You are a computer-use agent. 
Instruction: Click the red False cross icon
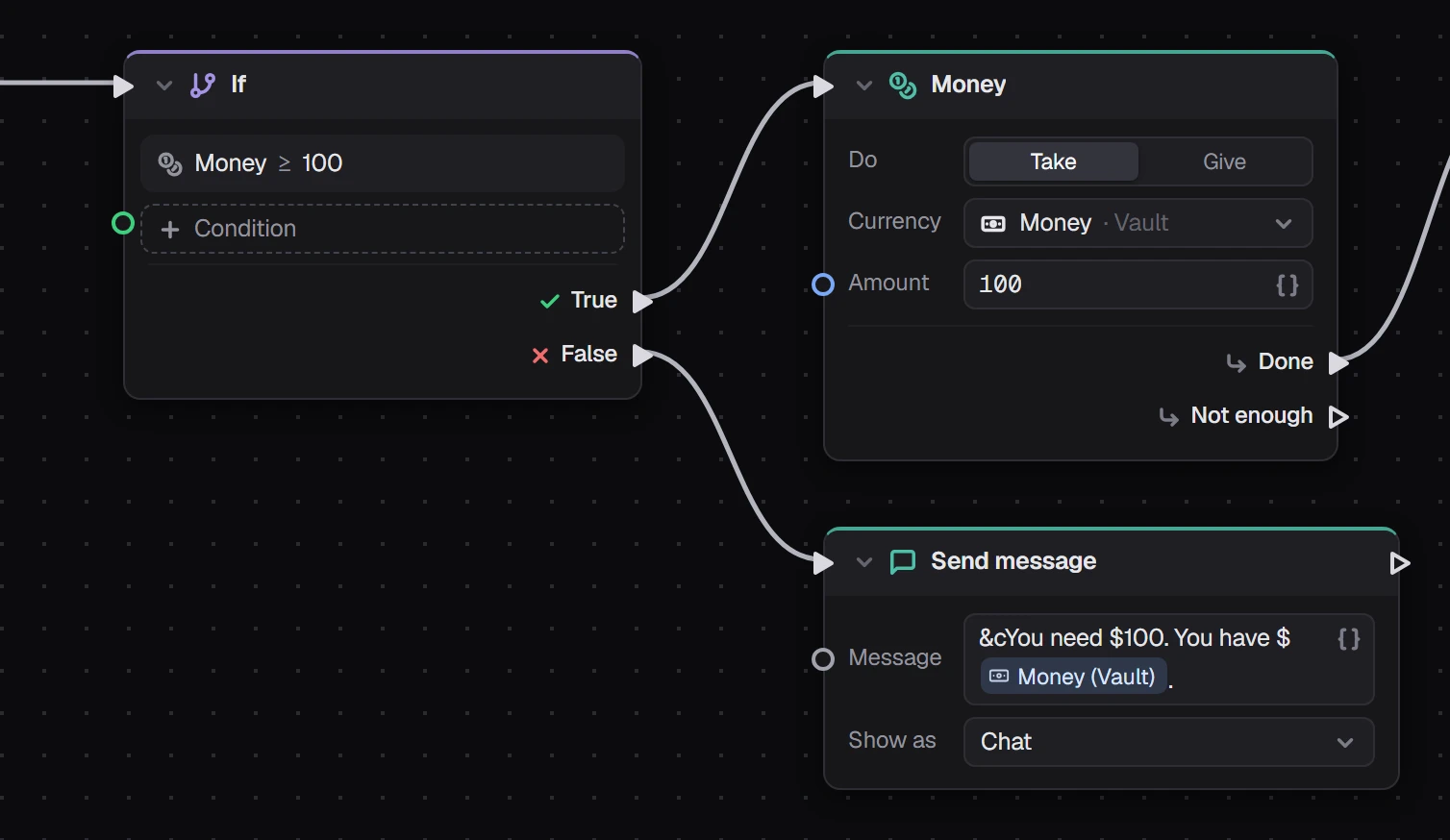click(x=540, y=355)
